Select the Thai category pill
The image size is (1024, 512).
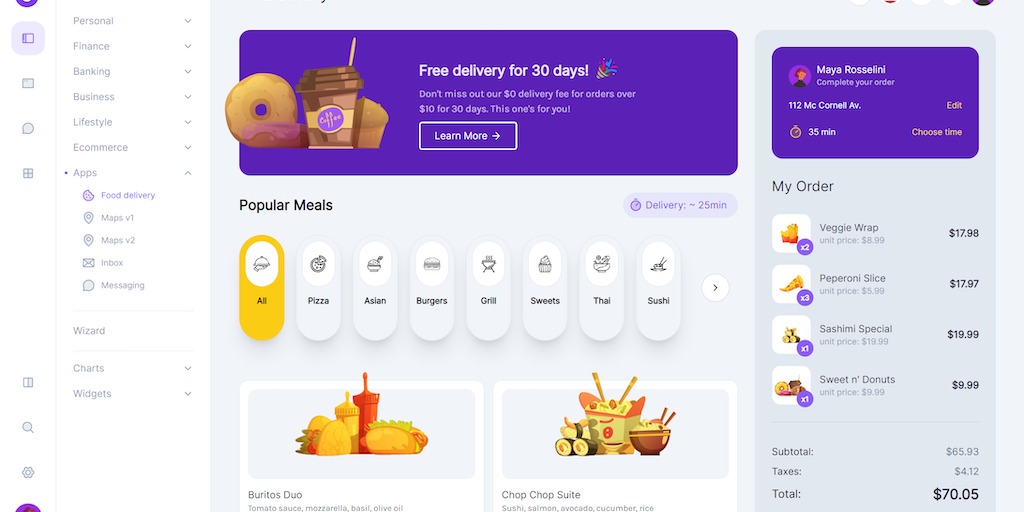click(x=601, y=287)
